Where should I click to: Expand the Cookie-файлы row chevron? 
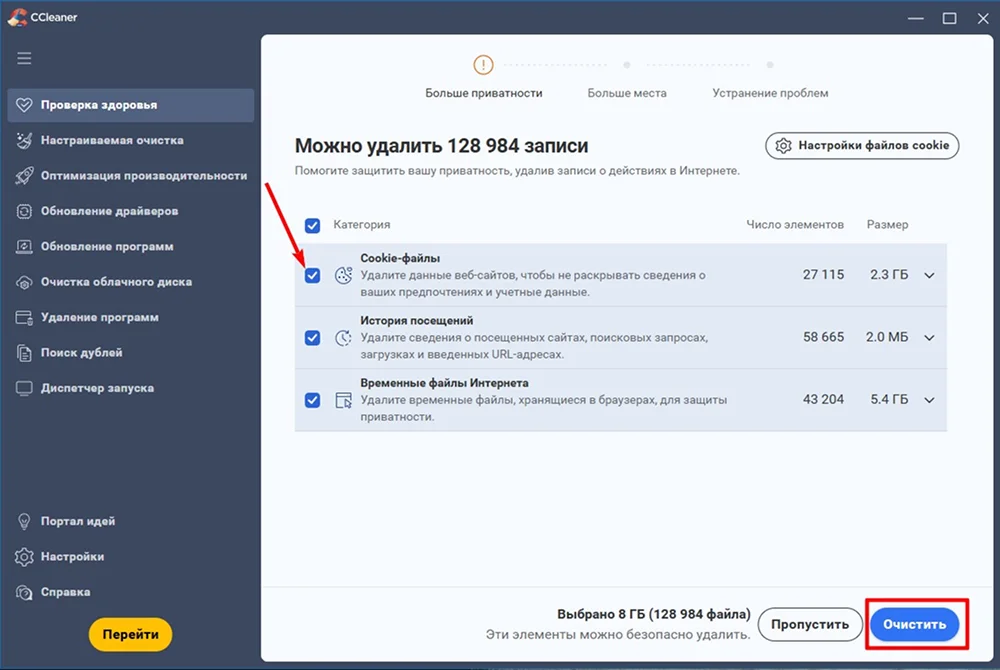pos(929,276)
